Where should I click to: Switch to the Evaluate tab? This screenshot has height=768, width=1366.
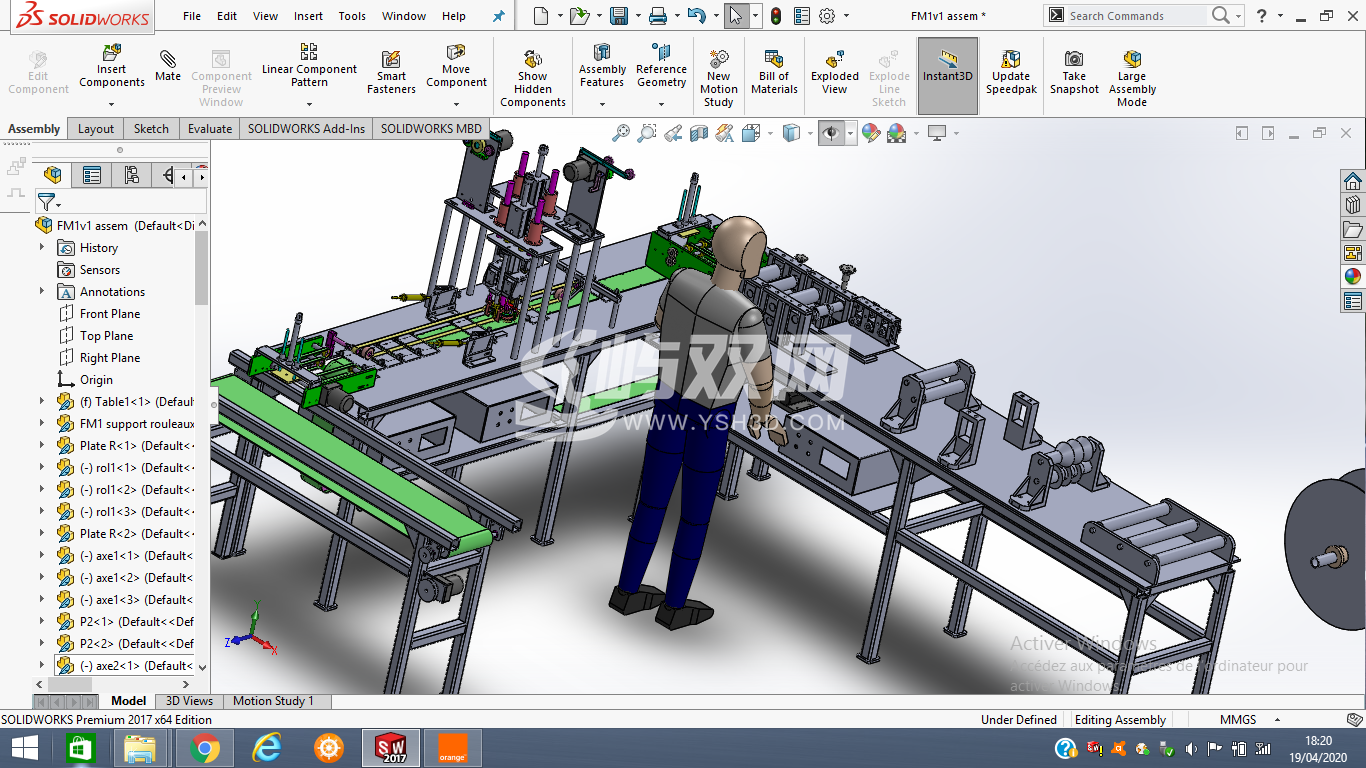coord(210,129)
